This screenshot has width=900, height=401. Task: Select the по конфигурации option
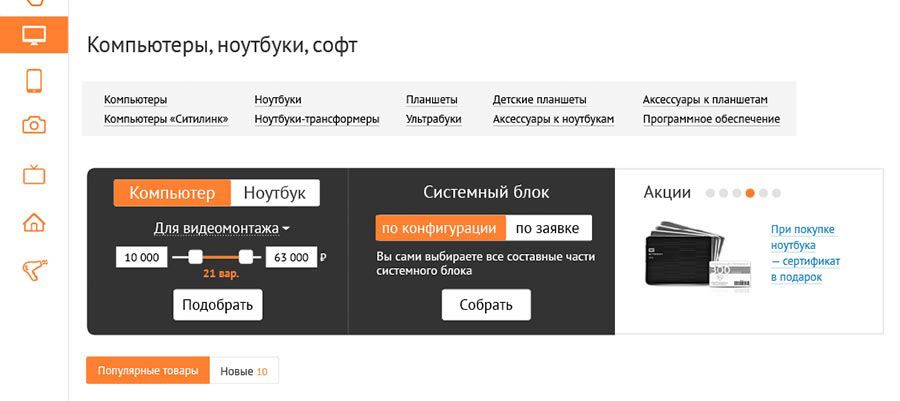pyautogui.click(x=439, y=228)
